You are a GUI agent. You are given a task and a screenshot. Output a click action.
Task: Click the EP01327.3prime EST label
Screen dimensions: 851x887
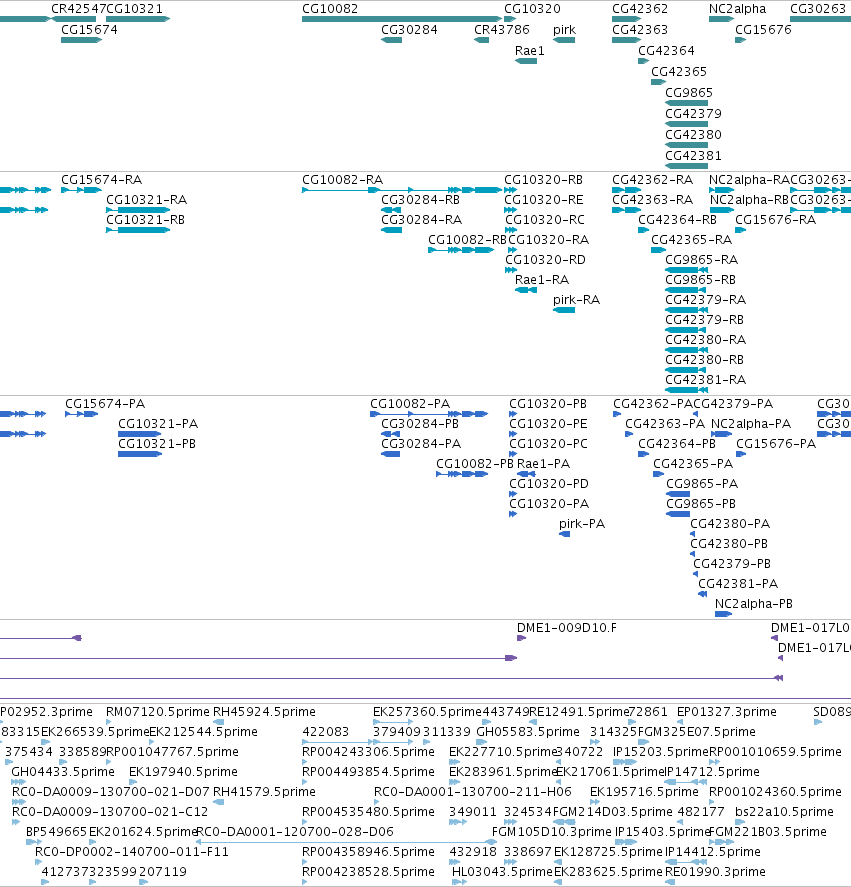(727, 712)
